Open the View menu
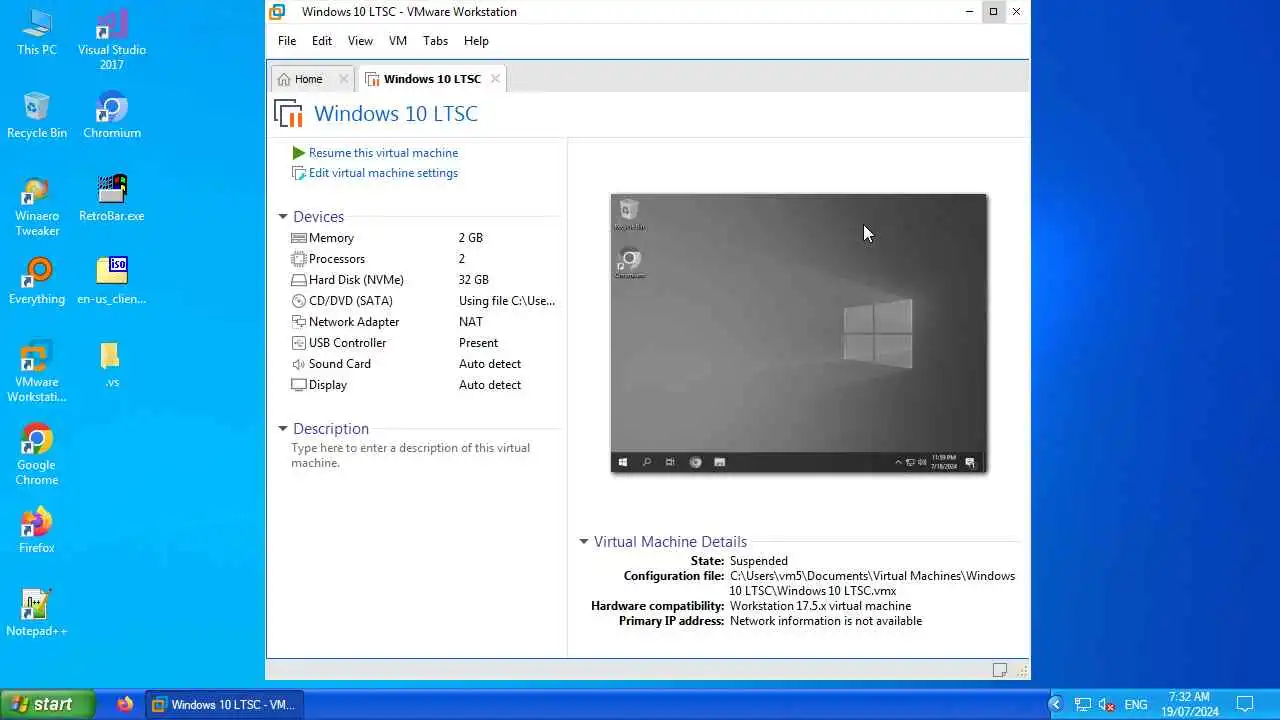 pyautogui.click(x=360, y=41)
